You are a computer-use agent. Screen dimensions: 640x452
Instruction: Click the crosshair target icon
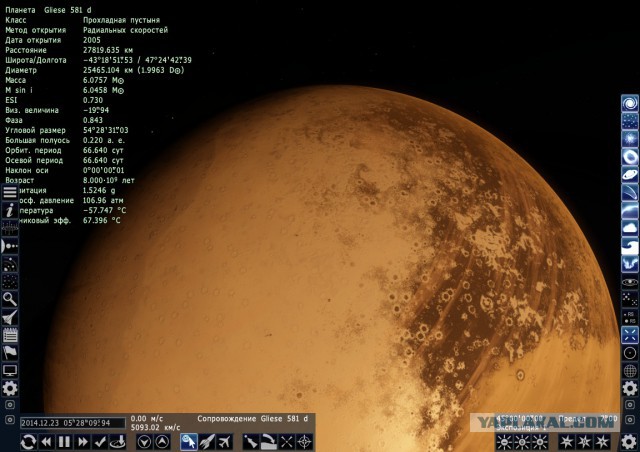(x=304, y=442)
